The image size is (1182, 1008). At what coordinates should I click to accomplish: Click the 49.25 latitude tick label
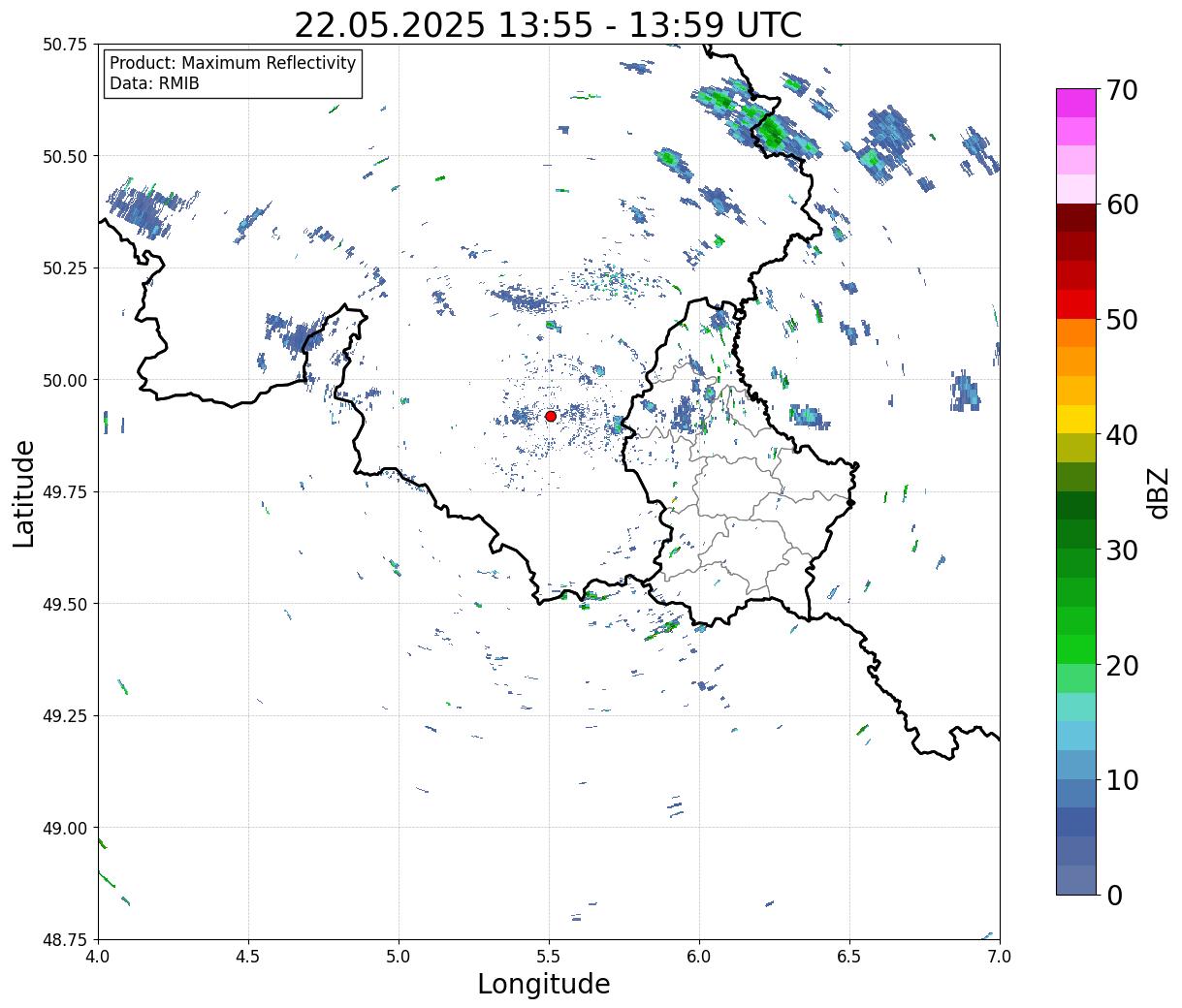coord(65,716)
